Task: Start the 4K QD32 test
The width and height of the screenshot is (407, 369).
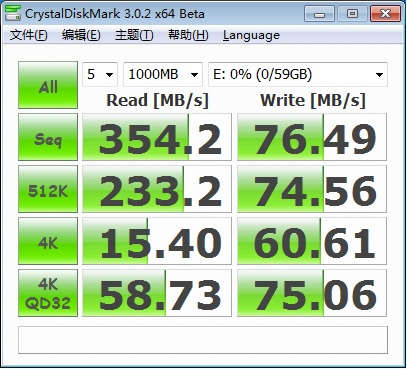Action: [x=48, y=293]
